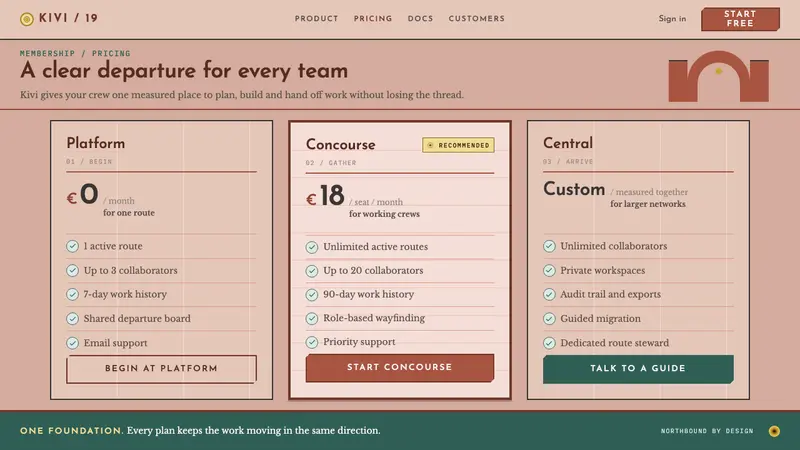Click '03 / ARRIVE' label
Screen dimensions: 800x450
(568, 162)
